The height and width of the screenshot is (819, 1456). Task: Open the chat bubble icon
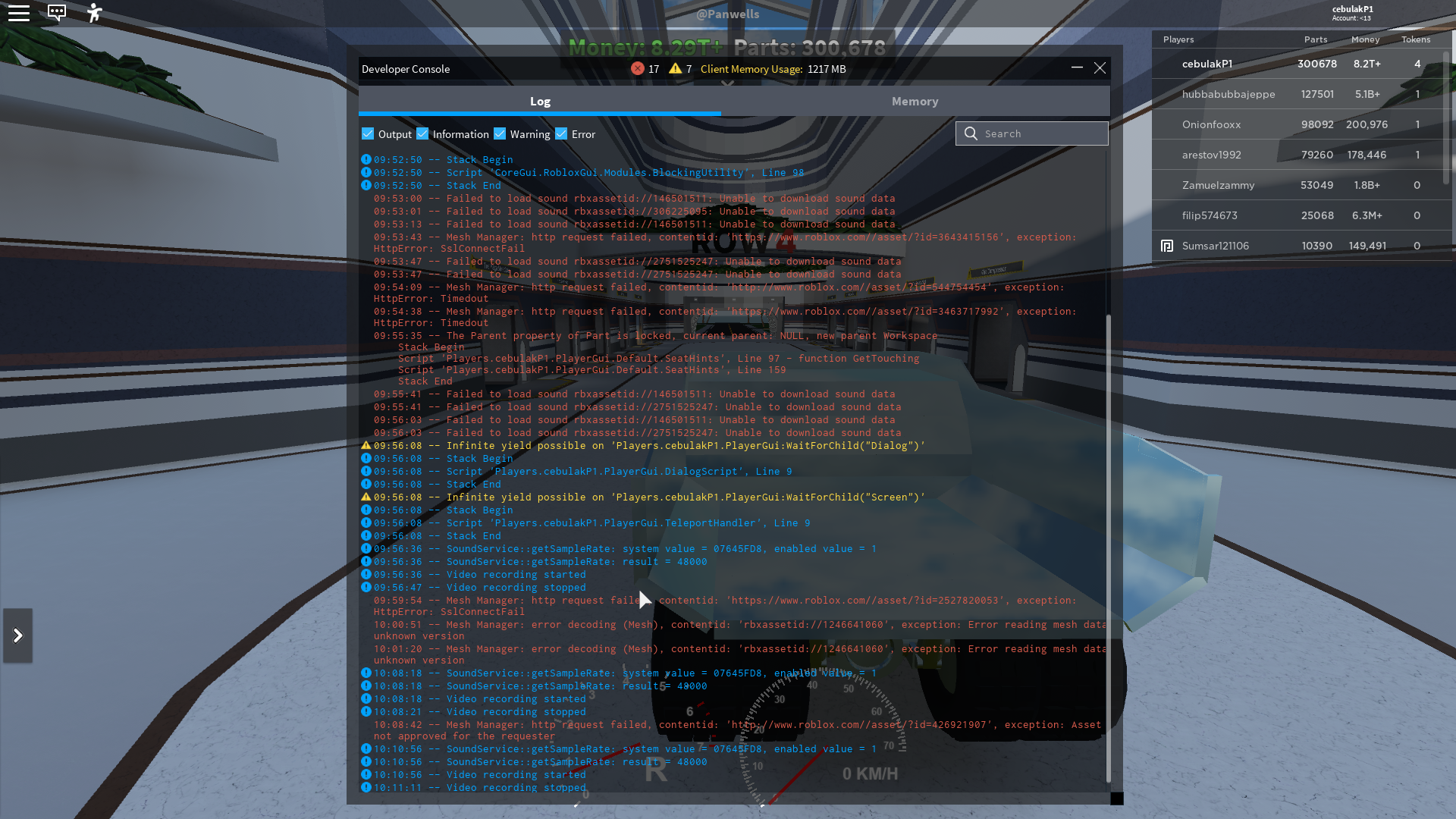click(57, 13)
